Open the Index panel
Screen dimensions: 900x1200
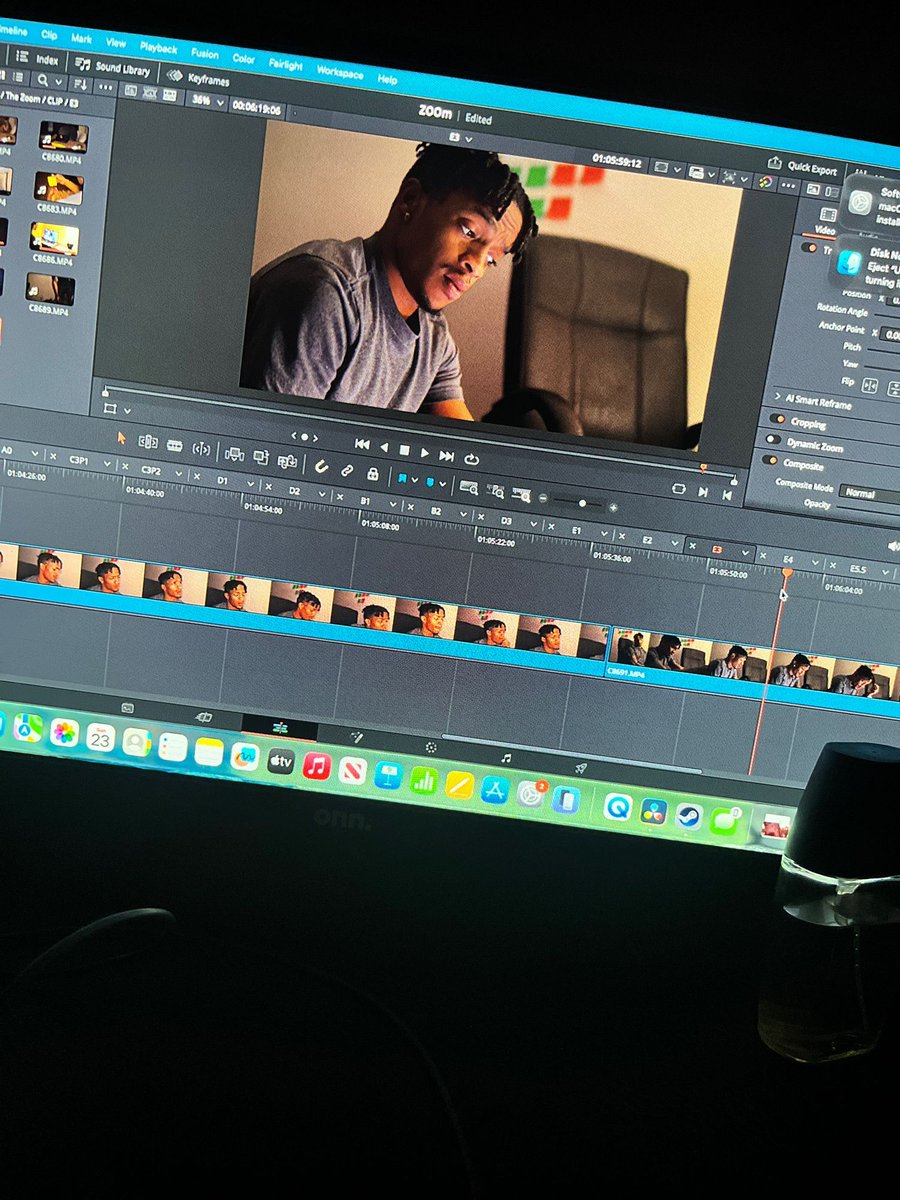(38, 58)
